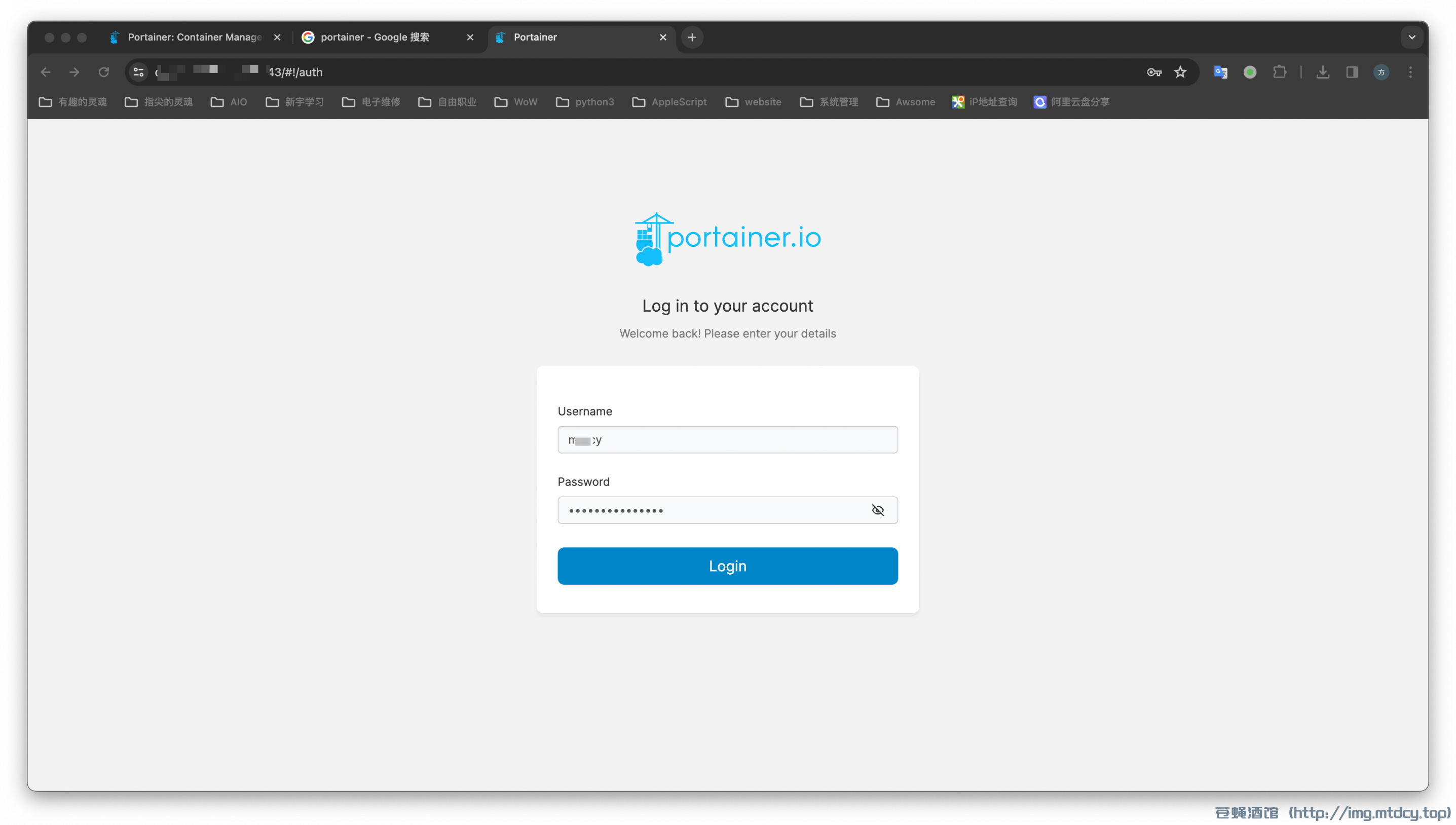Bookmark this page with the star icon

pos(1180,72)
